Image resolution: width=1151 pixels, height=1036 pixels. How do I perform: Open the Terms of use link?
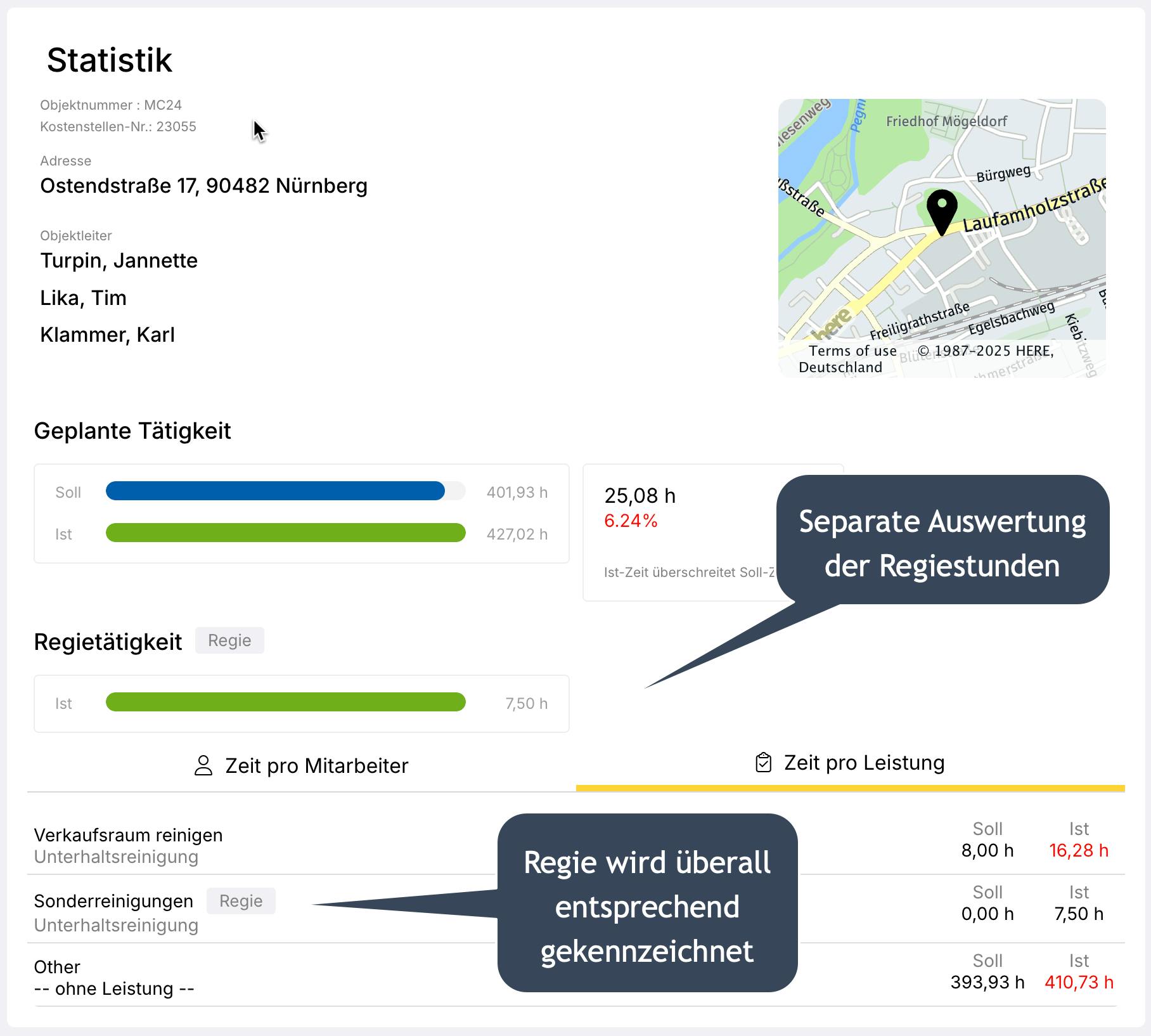click(852, 351)
